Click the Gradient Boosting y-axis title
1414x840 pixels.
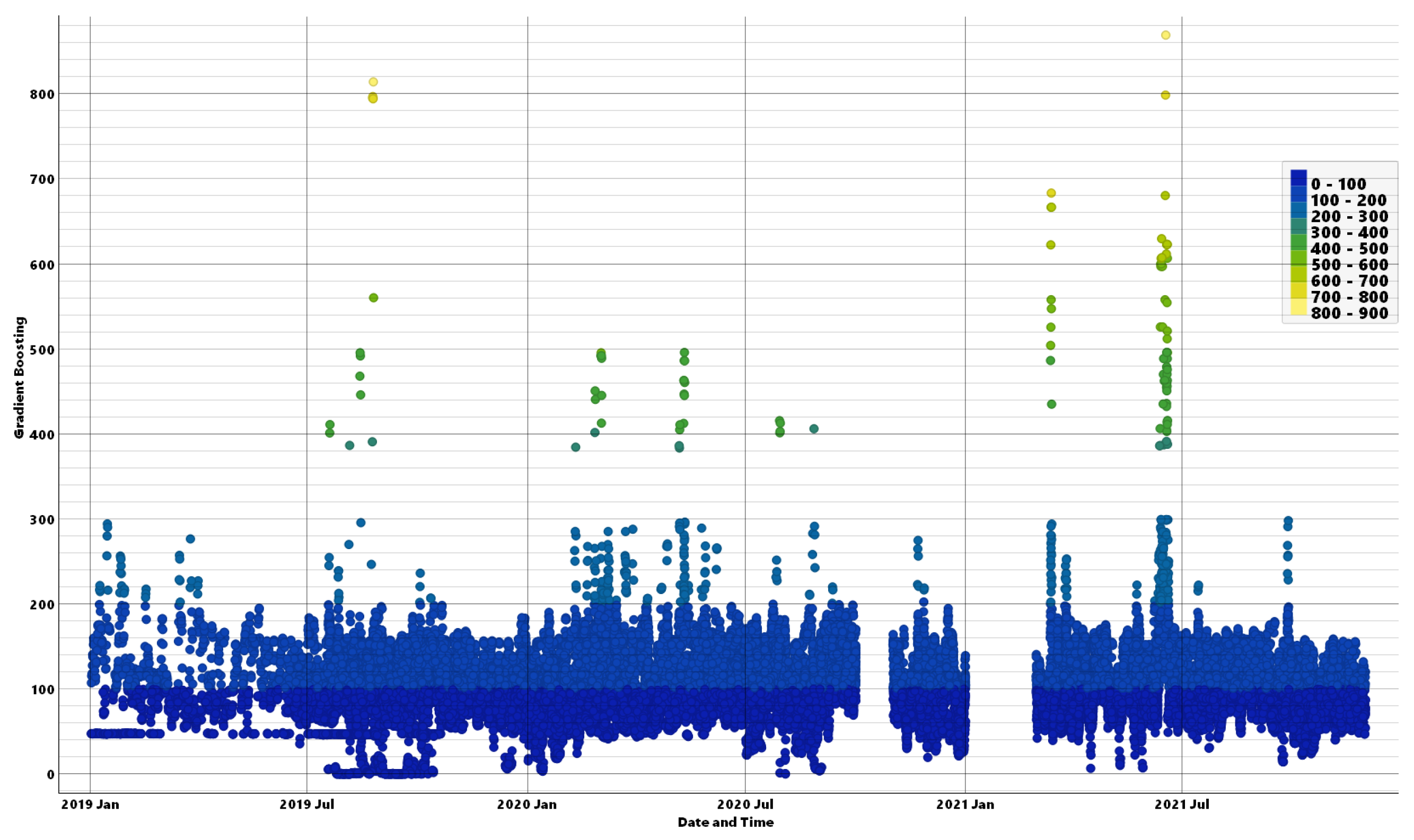(19, 377)
